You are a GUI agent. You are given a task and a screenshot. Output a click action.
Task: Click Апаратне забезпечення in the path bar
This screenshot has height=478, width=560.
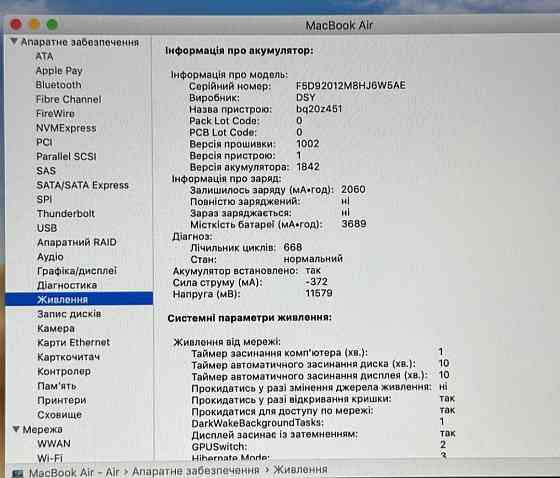coord(195,471)
